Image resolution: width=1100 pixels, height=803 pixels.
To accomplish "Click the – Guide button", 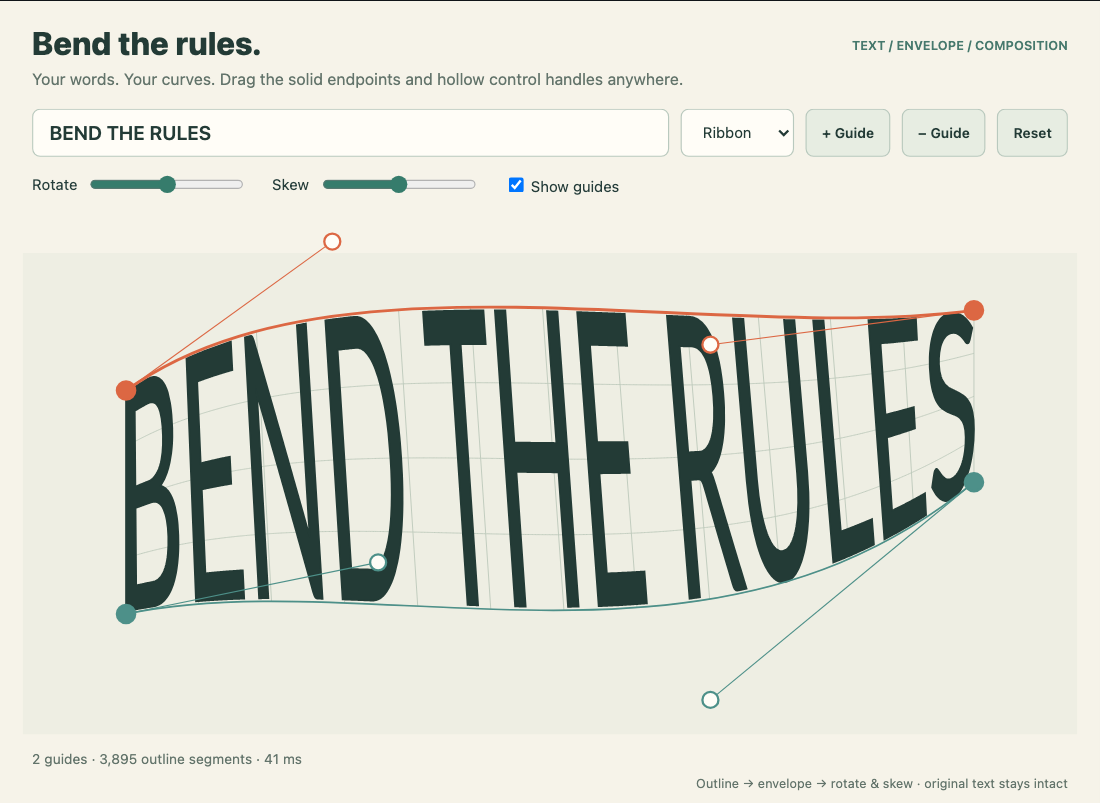I will 944,133.
